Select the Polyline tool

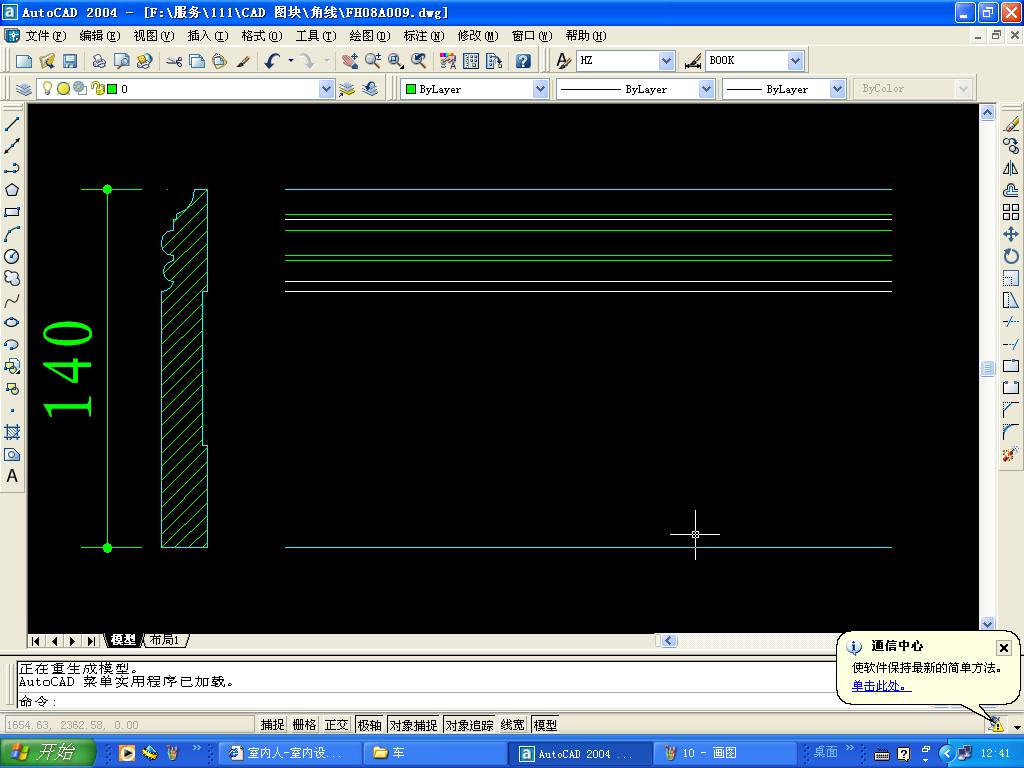tap(12, 168)
